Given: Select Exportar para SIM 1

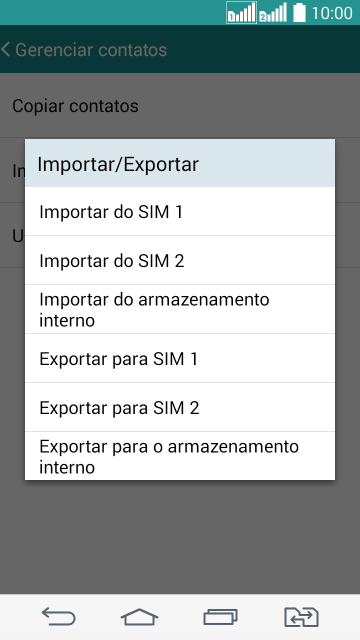Looking at the screenshot, I should [180, 358].
